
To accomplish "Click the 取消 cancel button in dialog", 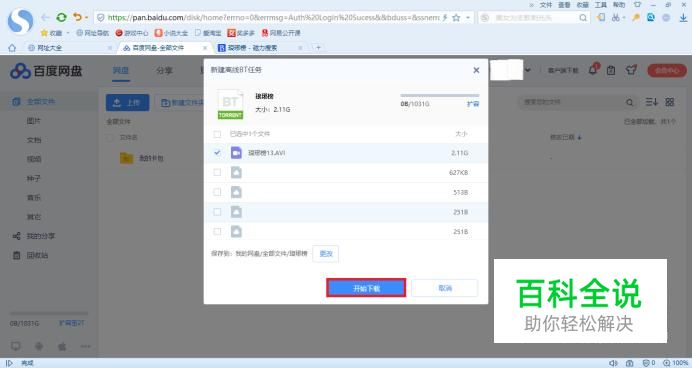I will tap(444, 288).
